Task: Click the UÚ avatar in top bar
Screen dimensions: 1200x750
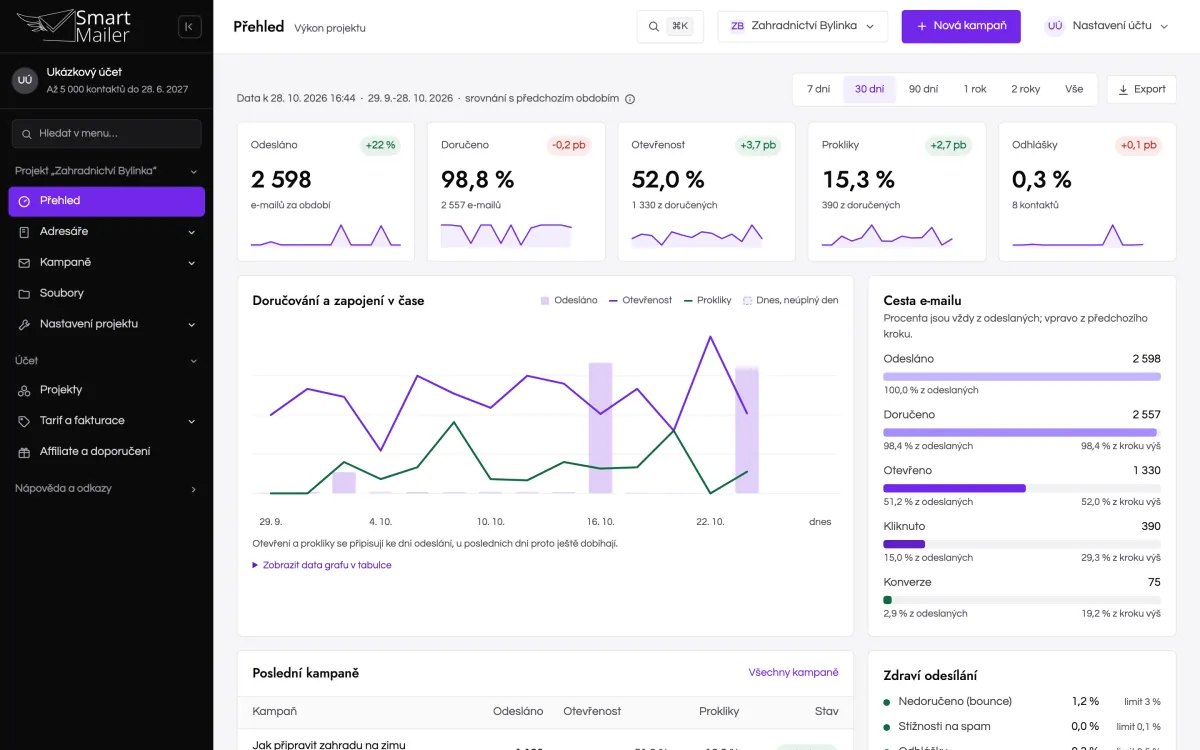Action: coord(1055,26)
